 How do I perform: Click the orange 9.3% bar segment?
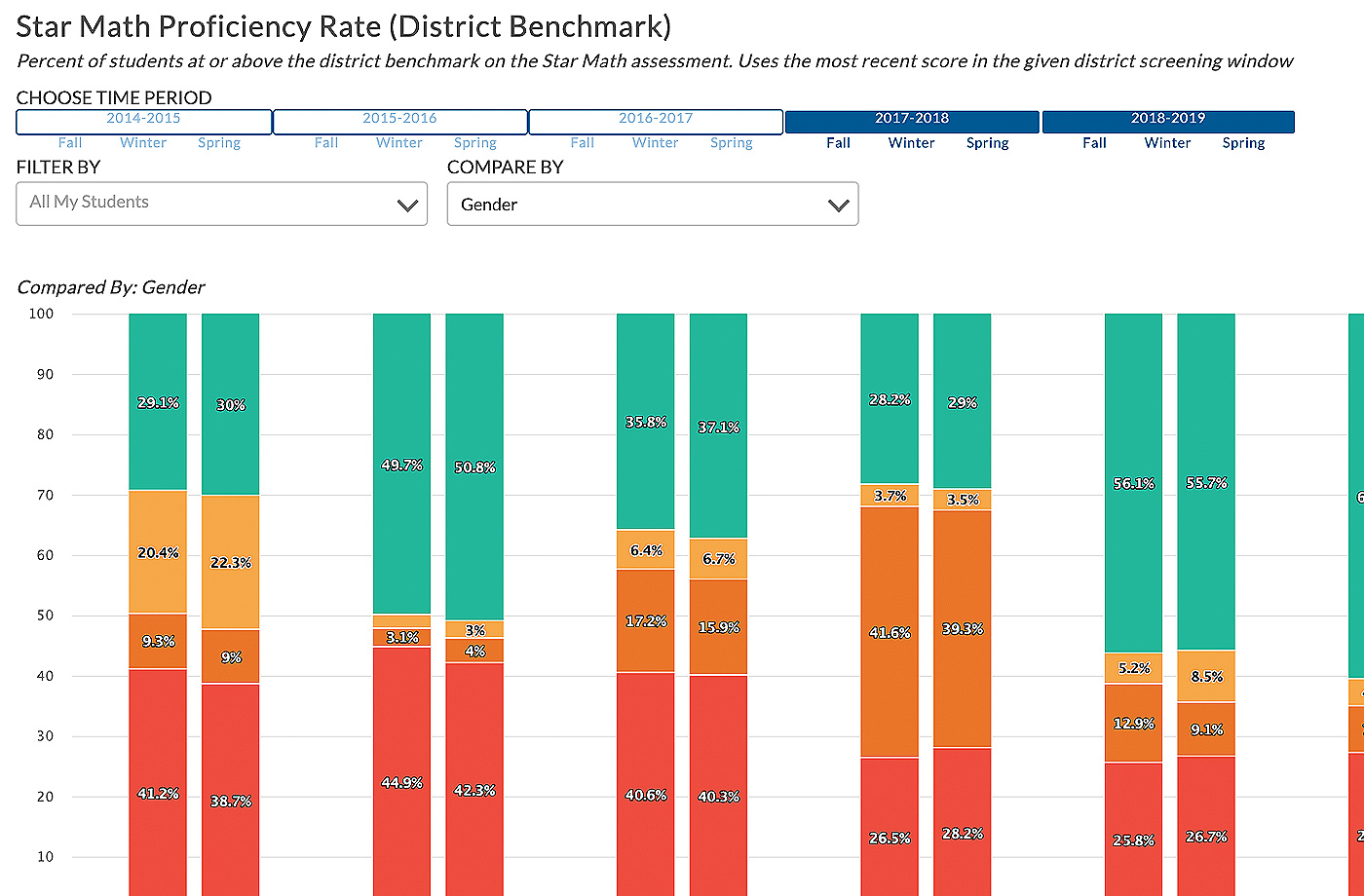pos(158,642)
